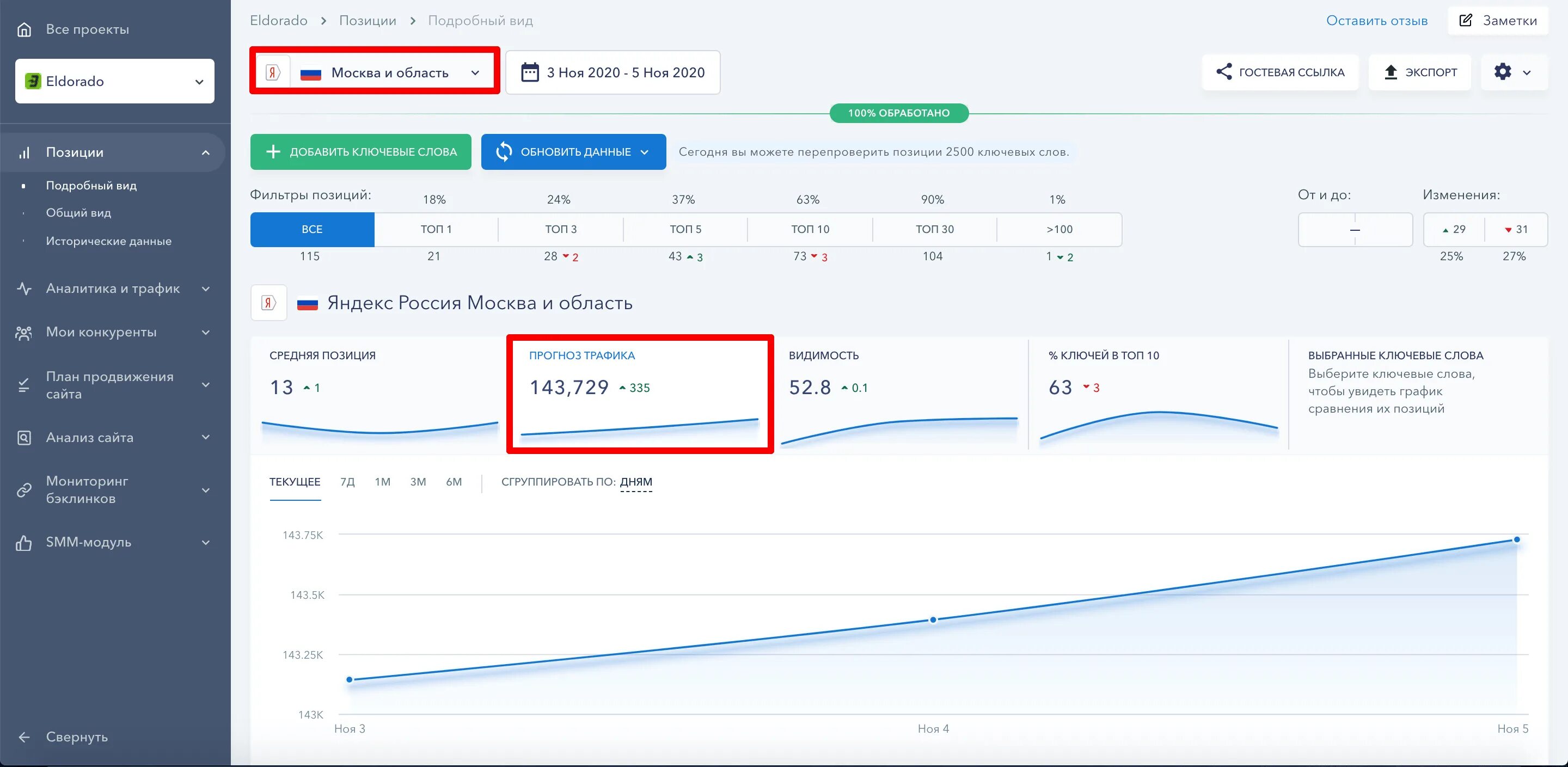Select the ТОП 3 position filter

560,230
